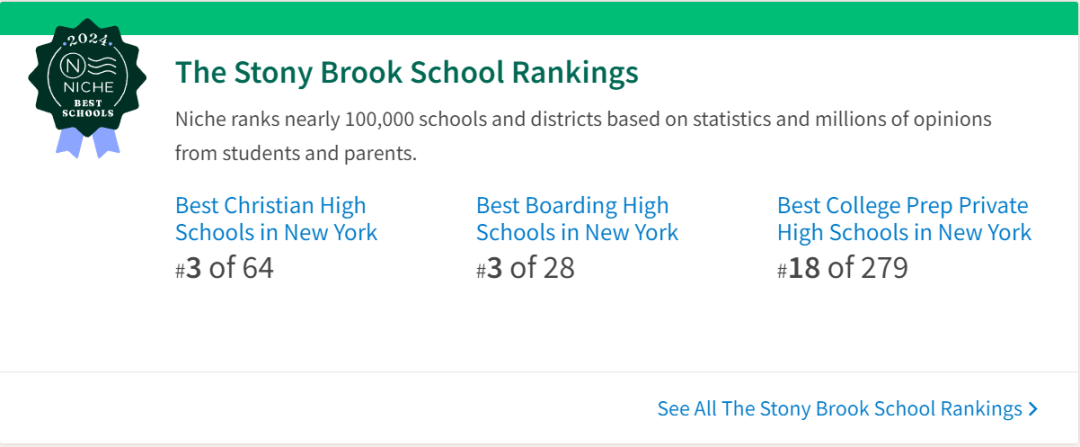Click the circled N logo on the badge
The image size is (1080, 447).
(72, 66)
